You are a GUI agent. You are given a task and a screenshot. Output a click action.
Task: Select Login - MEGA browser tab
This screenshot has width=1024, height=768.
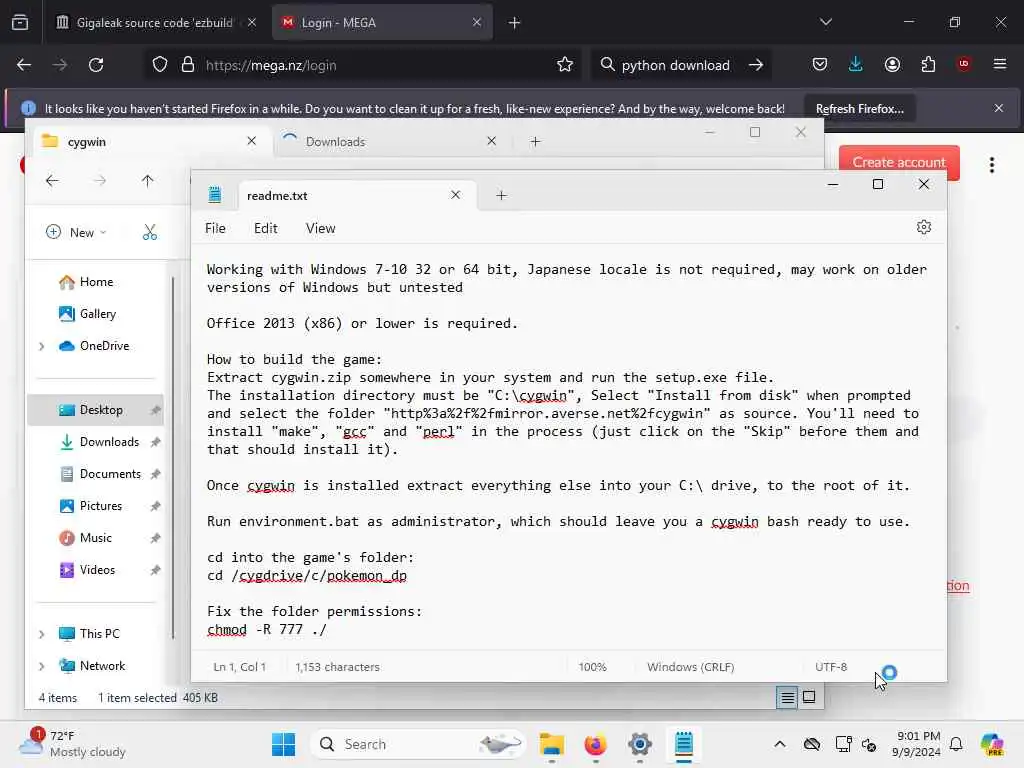pos(382,22)
